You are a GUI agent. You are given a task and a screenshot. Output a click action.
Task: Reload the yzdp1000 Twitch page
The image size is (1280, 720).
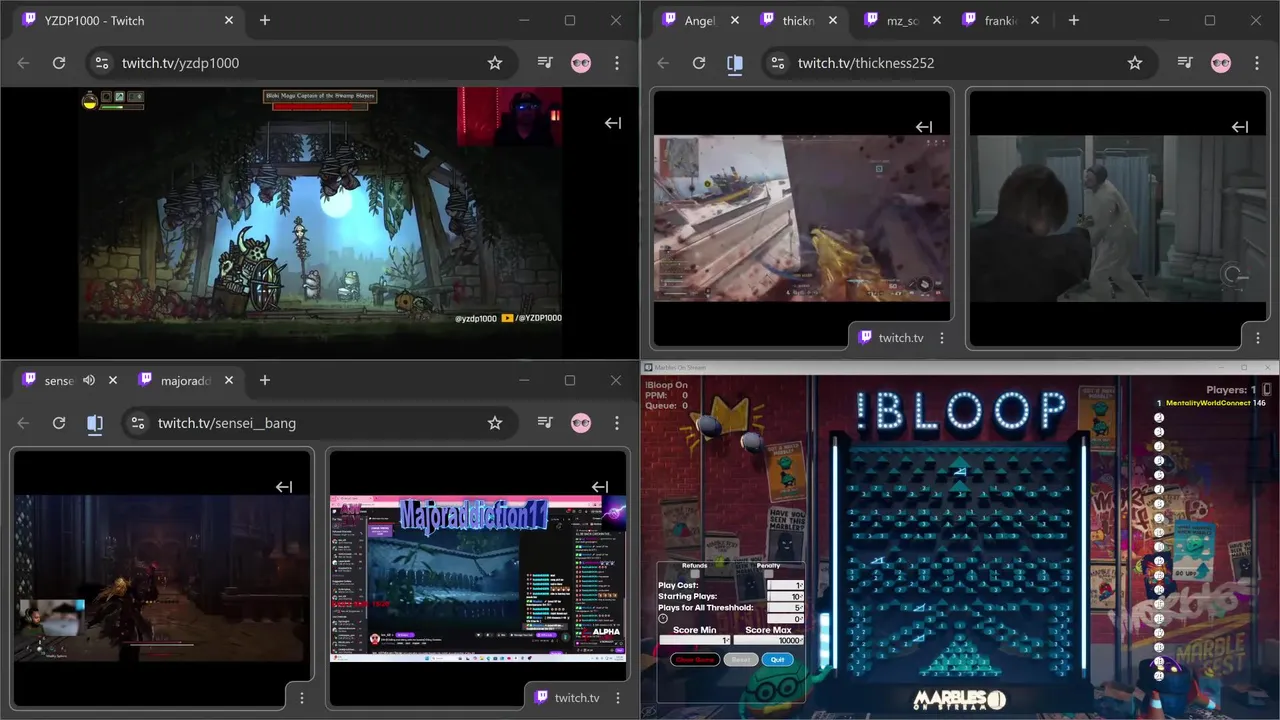59,63
